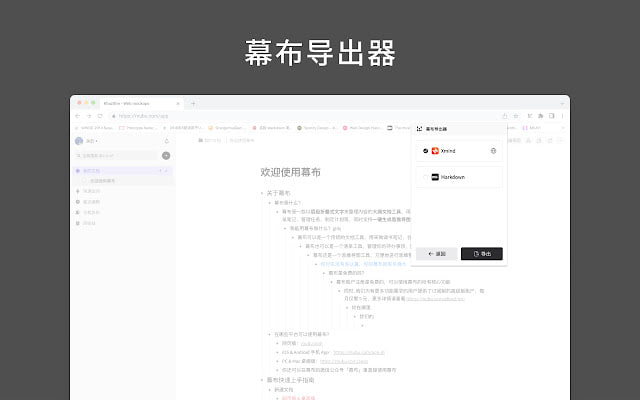The height and width of the screenshot is (400, 640).
Task: Collapse the 关于幕布 outline bullet
Action: pyautogui.click(x=262, y=192)
